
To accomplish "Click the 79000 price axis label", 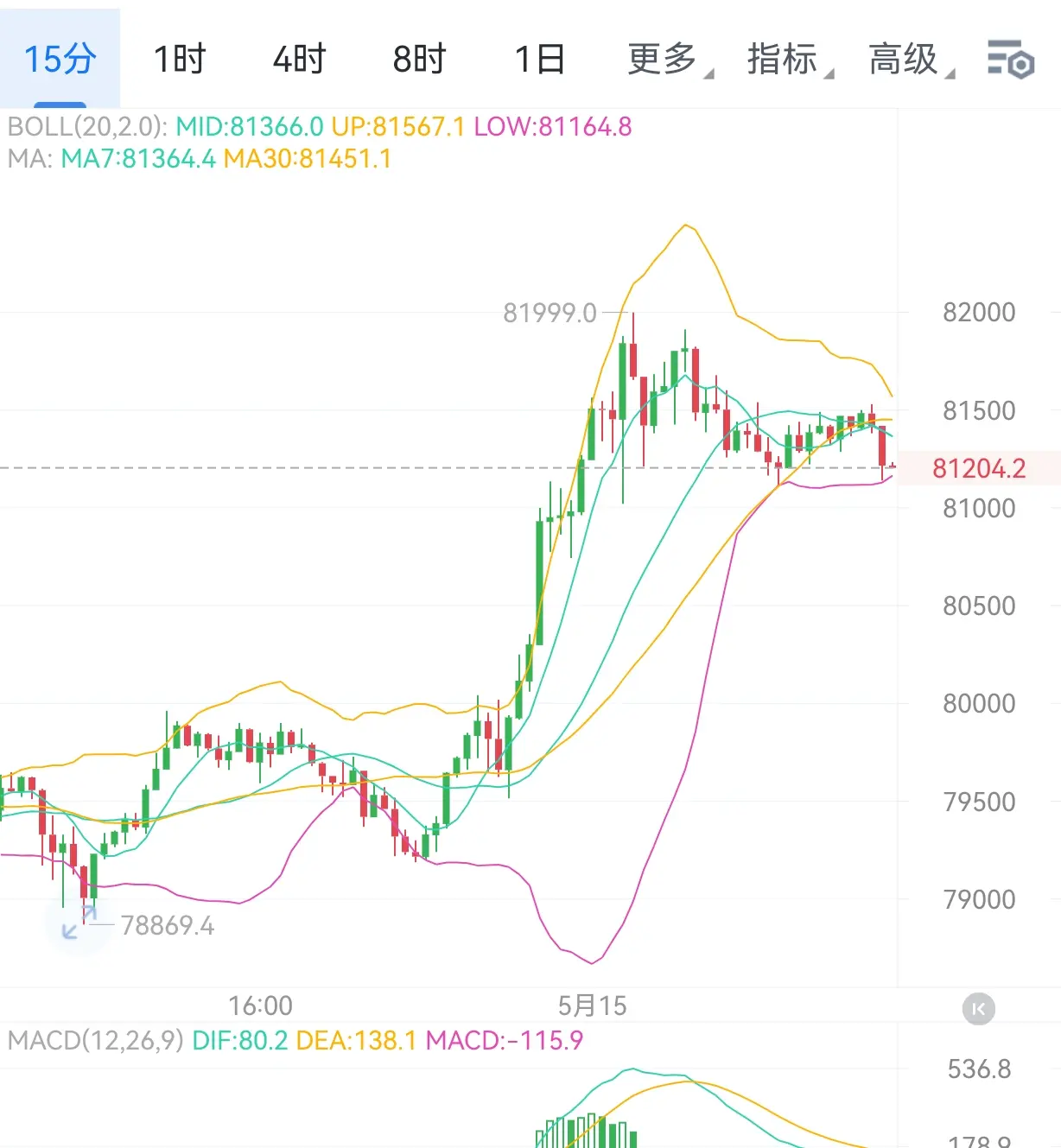I will pyautogui.click(x=979, y=899).
